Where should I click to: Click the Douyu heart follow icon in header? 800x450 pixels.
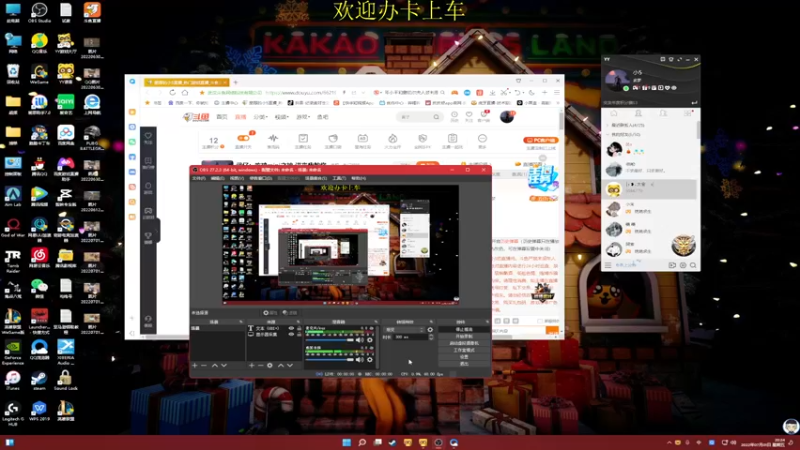click(x=469, y=115)
